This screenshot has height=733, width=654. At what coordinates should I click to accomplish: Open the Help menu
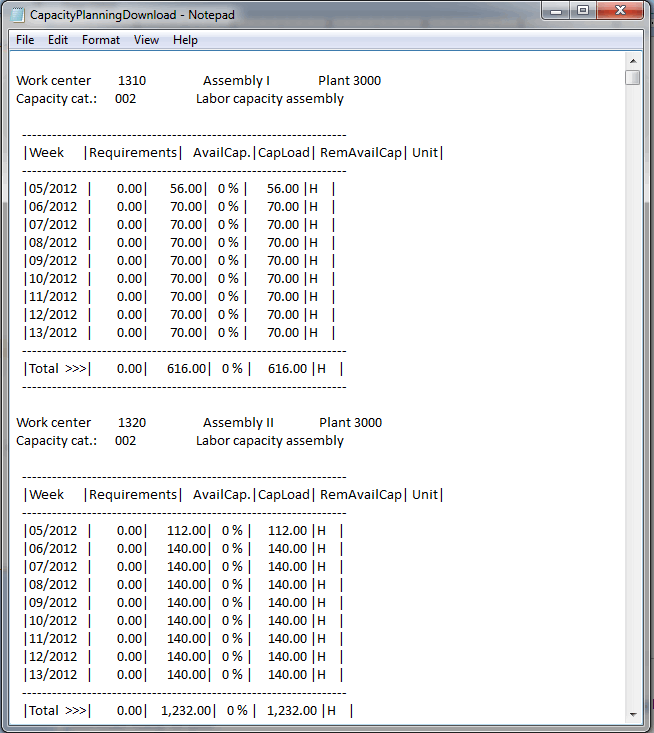click(x=185, y=40)
